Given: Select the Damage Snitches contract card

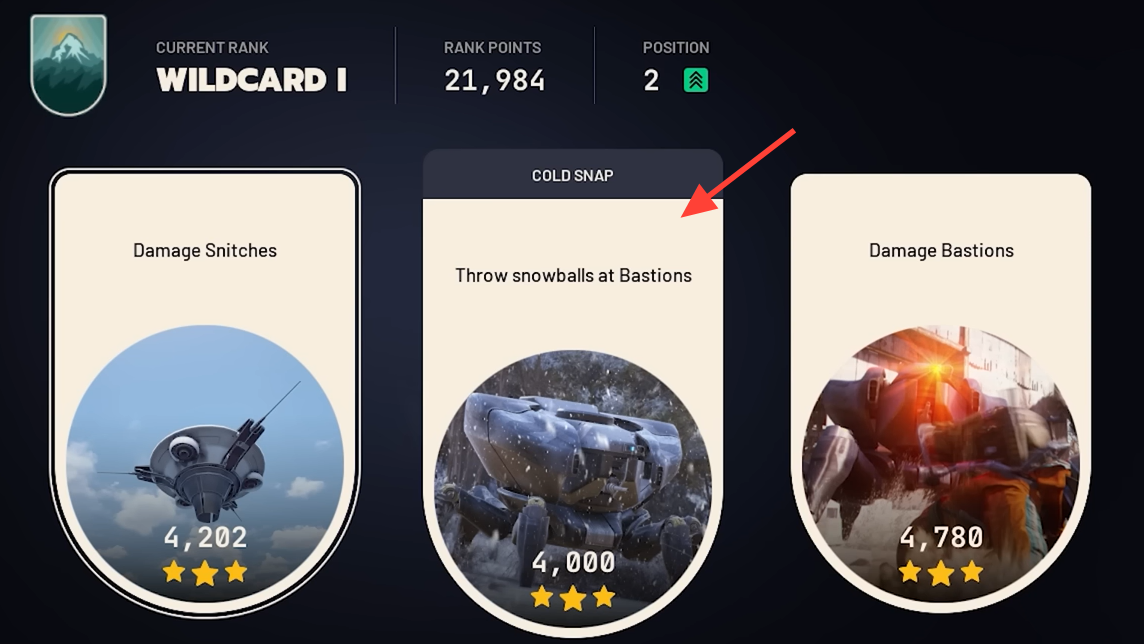Looking at the screenshot, I should point(205,392).
